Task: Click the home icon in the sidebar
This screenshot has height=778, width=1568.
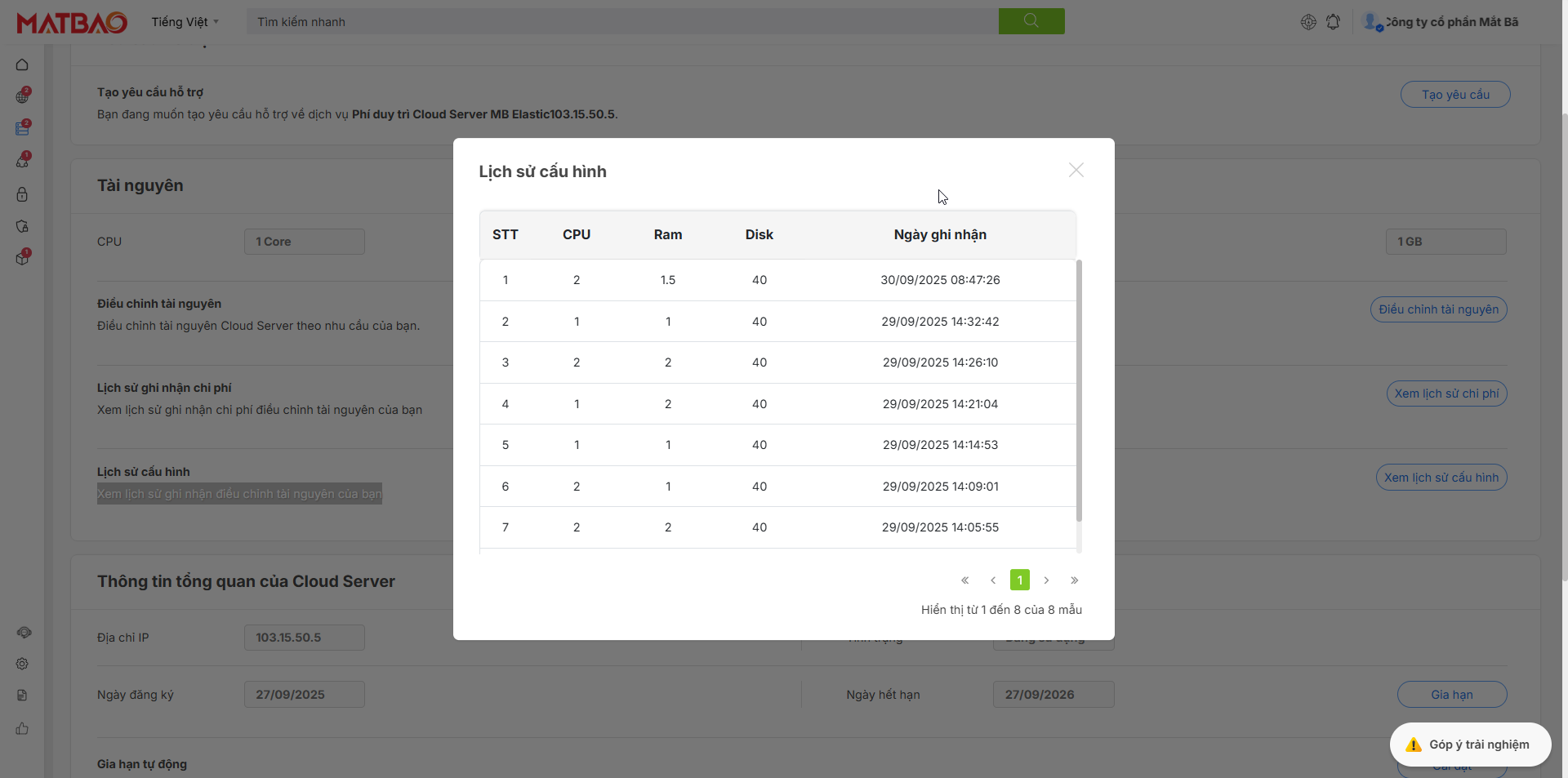Action: (x=22, y=64)
